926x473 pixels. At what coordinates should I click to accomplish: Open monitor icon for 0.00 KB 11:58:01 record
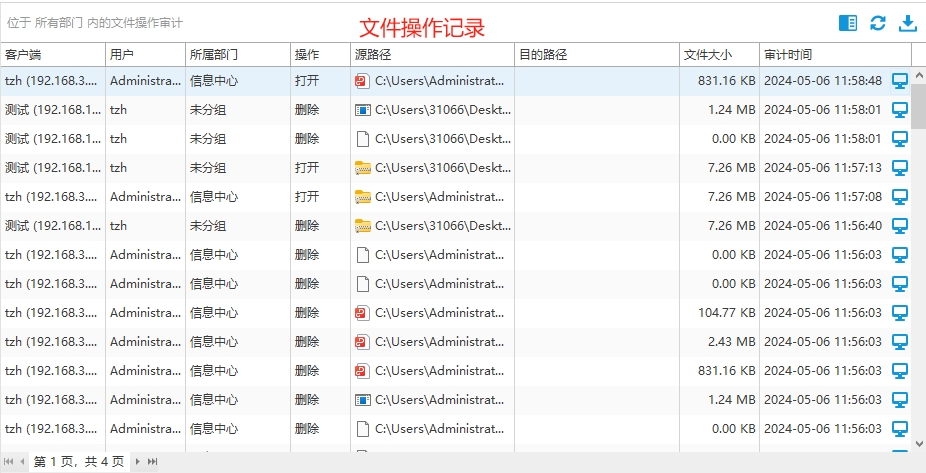click(x=899, y=139)
